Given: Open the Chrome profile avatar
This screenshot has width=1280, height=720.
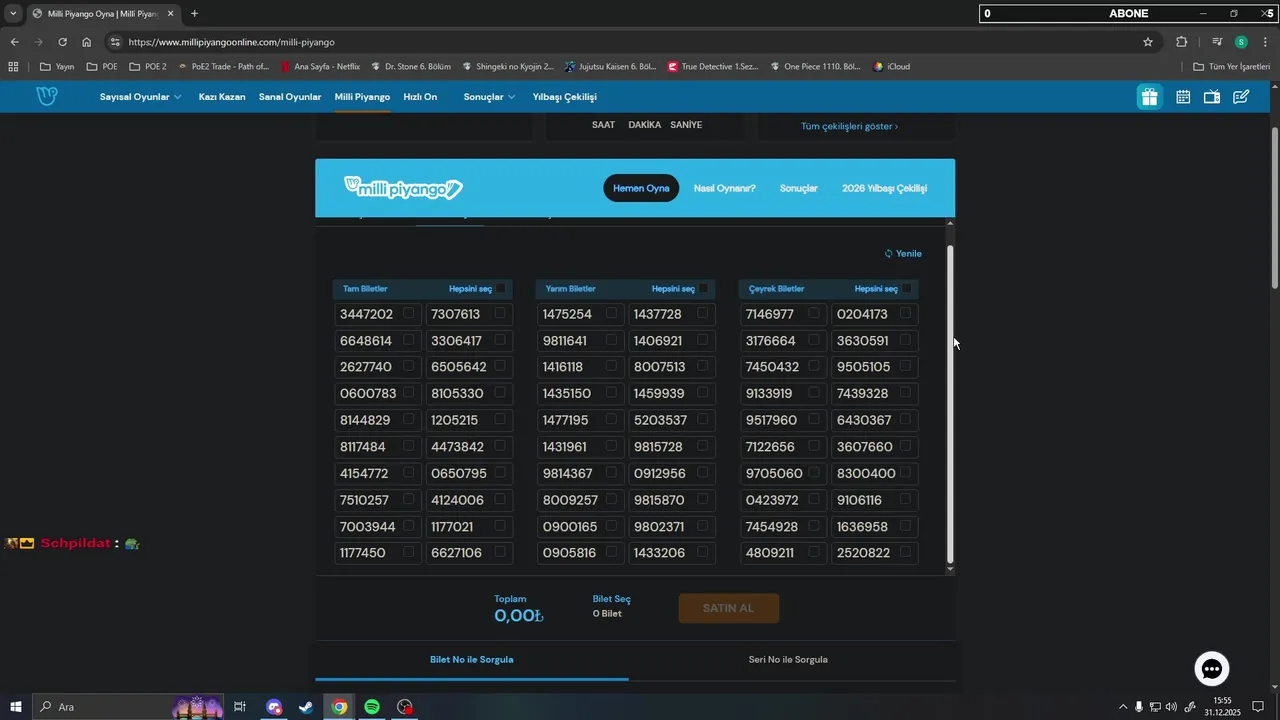Looking at the screenshot, I should [x=1241, y=42].
